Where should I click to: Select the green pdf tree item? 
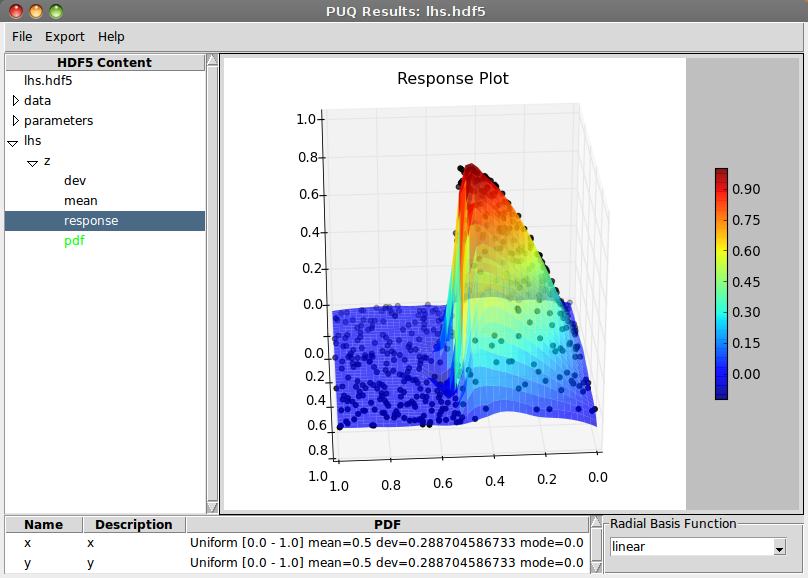click(x=74, y=241)
